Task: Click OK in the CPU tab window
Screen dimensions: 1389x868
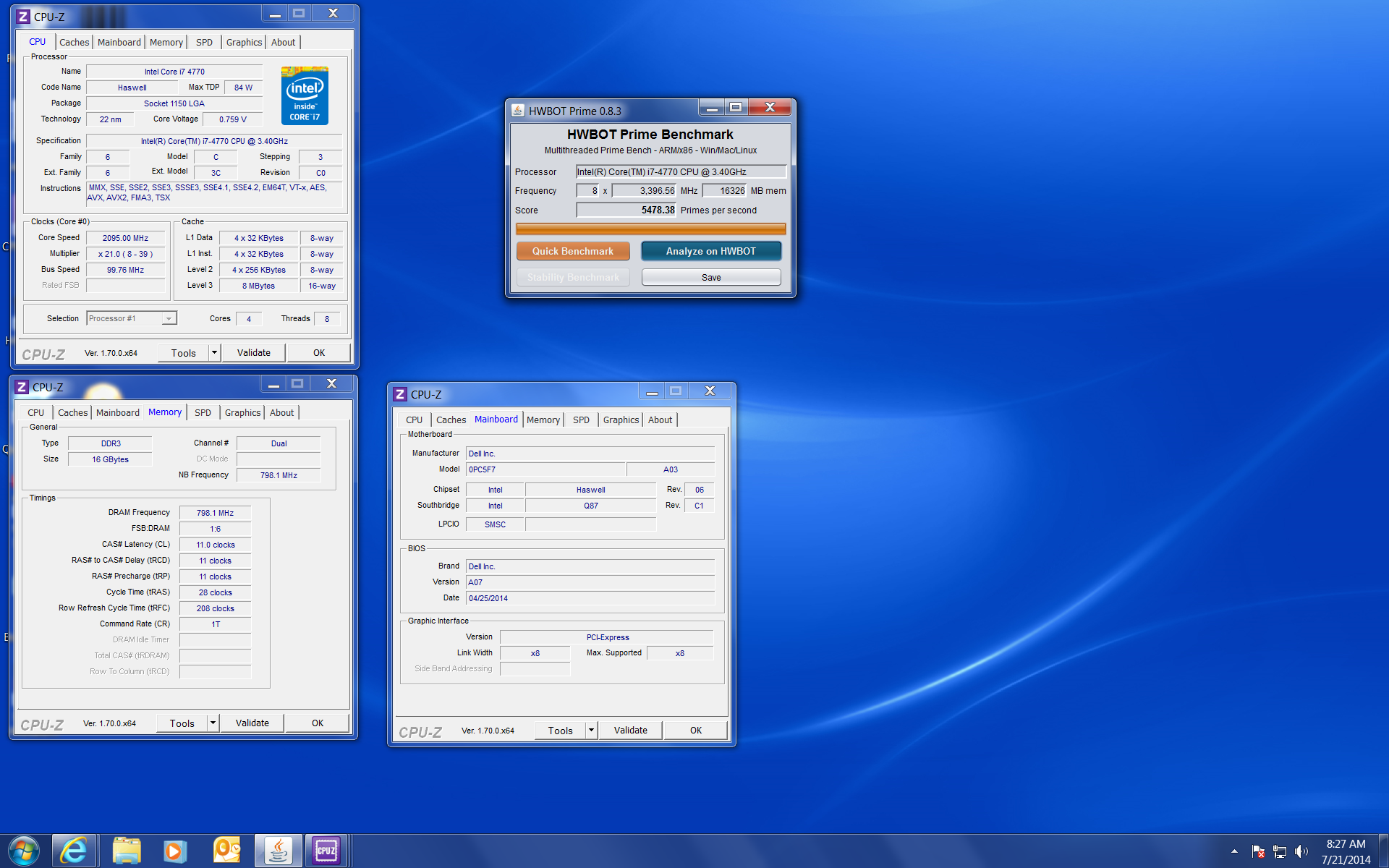Action: [319, 352]
